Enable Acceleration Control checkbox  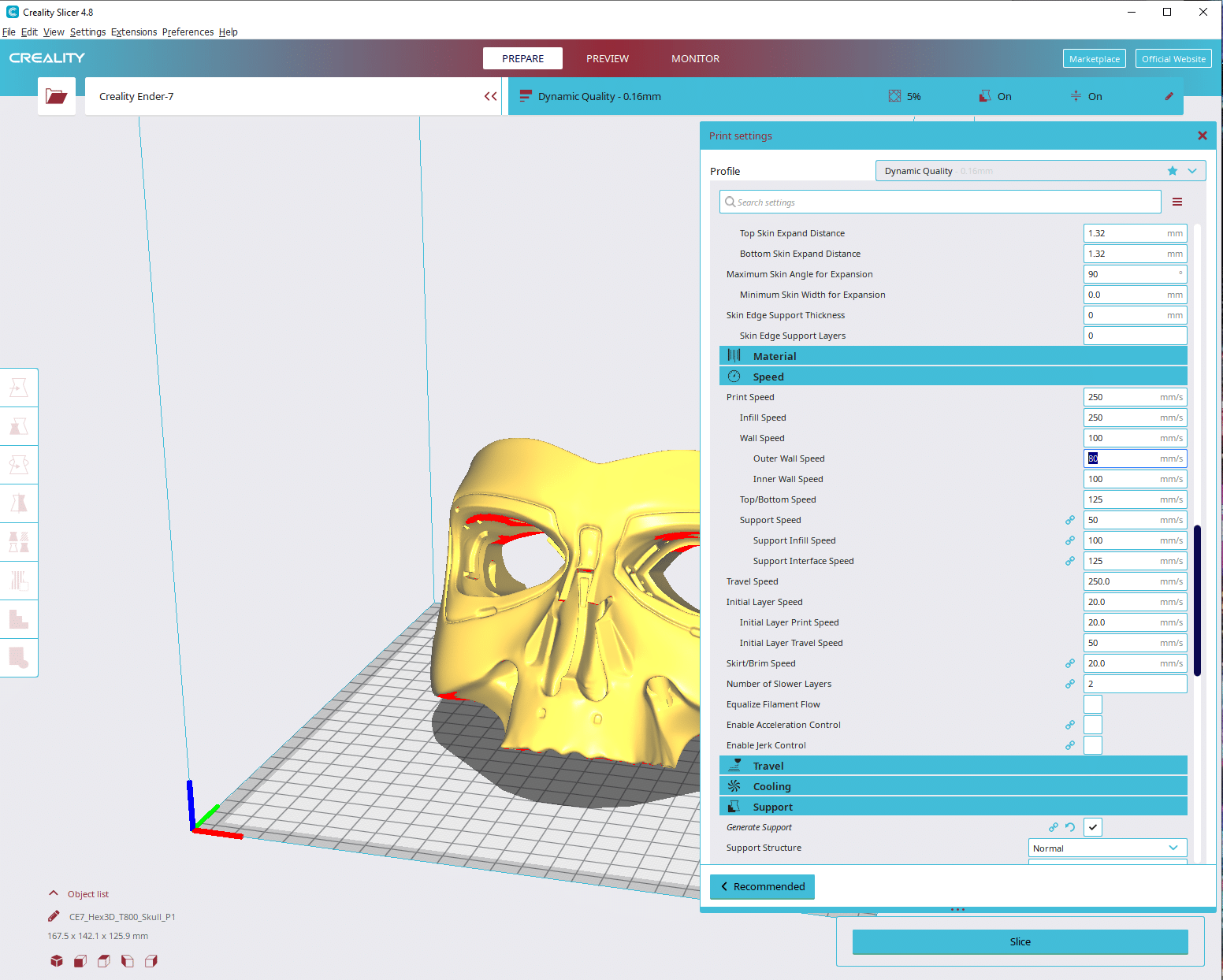[x=1093, y=725]
